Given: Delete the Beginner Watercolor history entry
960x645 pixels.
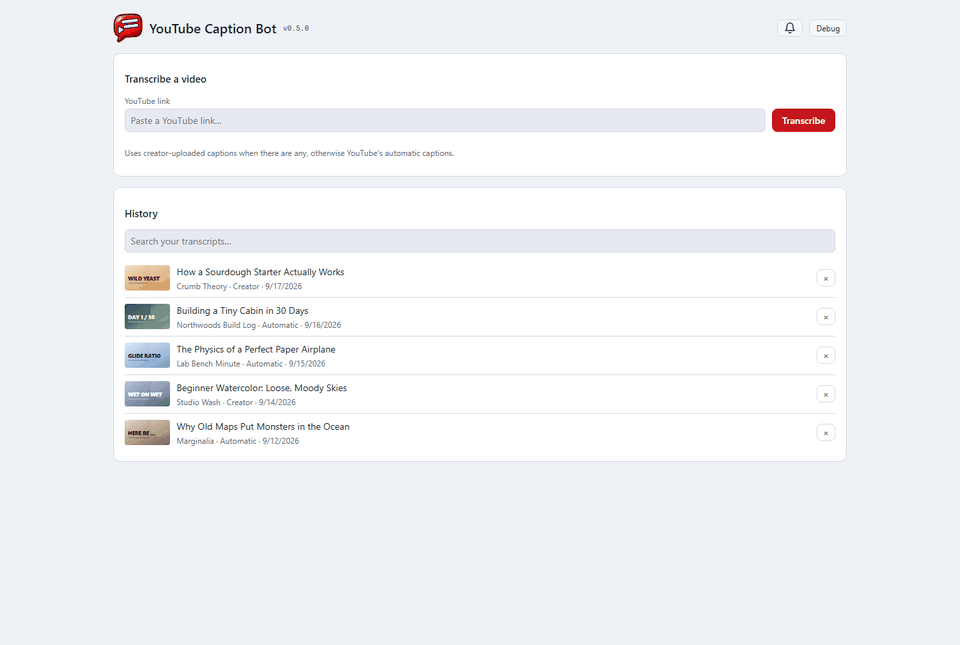Looking at the screenshot, I should (x=826, y=394).
